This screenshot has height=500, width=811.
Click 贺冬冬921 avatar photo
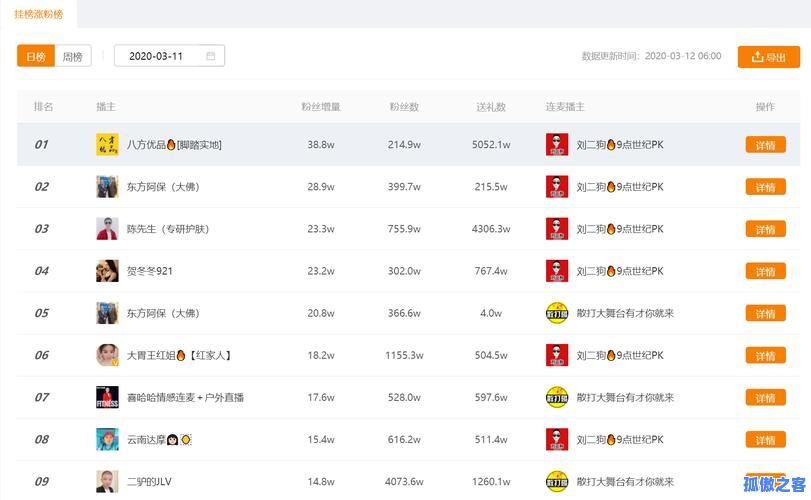coord(107,271)
